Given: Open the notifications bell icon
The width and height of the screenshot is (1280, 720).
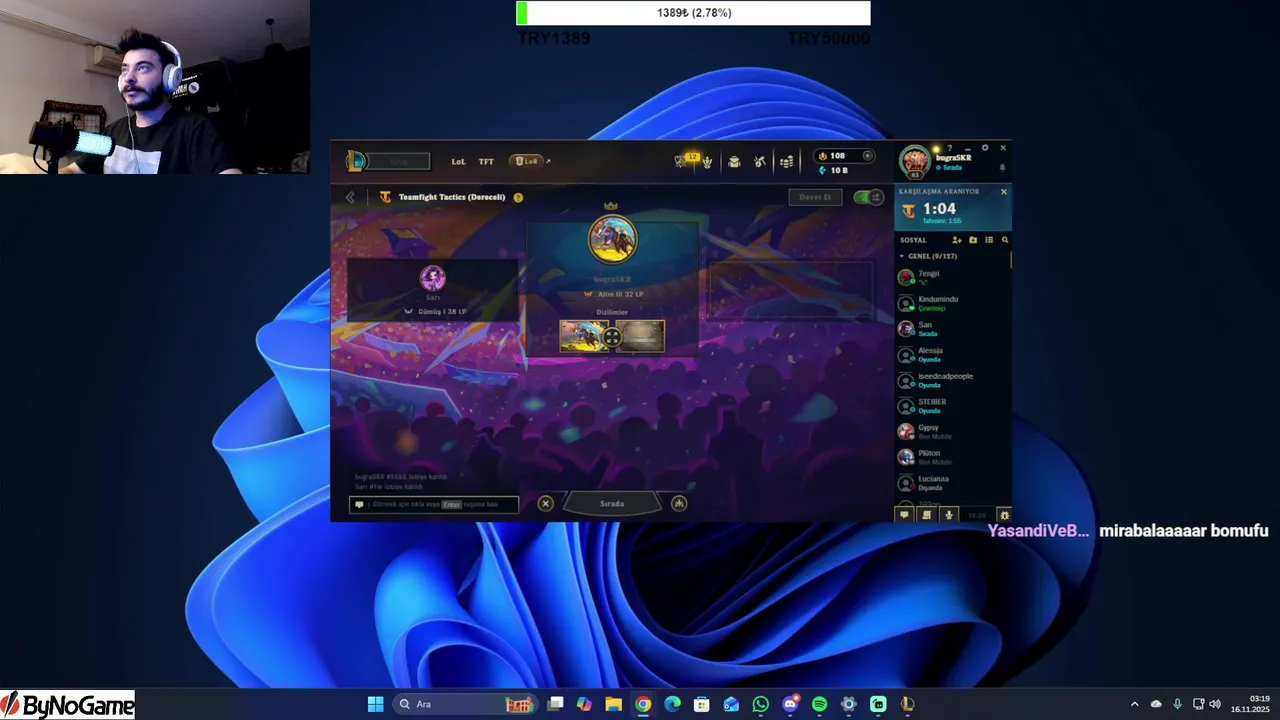Looking at the screenshot, I should point(1003,167).
